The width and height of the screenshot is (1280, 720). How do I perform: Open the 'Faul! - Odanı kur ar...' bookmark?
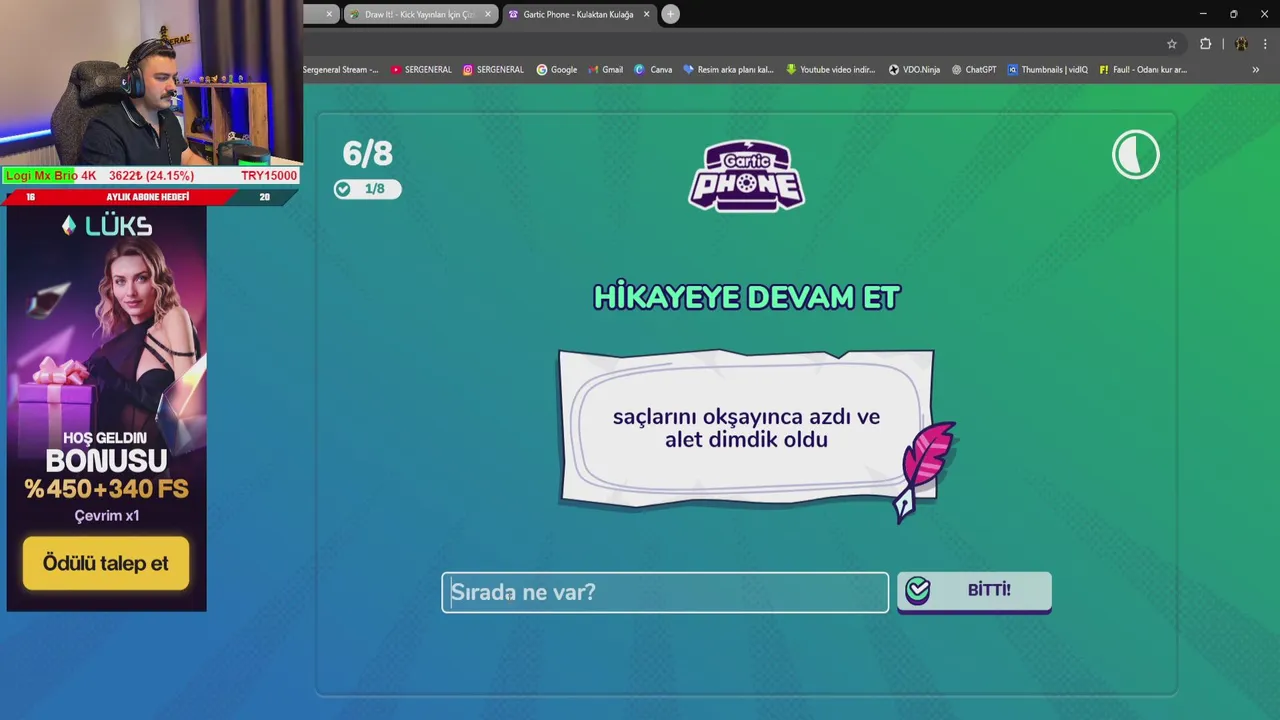[1142, 70]
